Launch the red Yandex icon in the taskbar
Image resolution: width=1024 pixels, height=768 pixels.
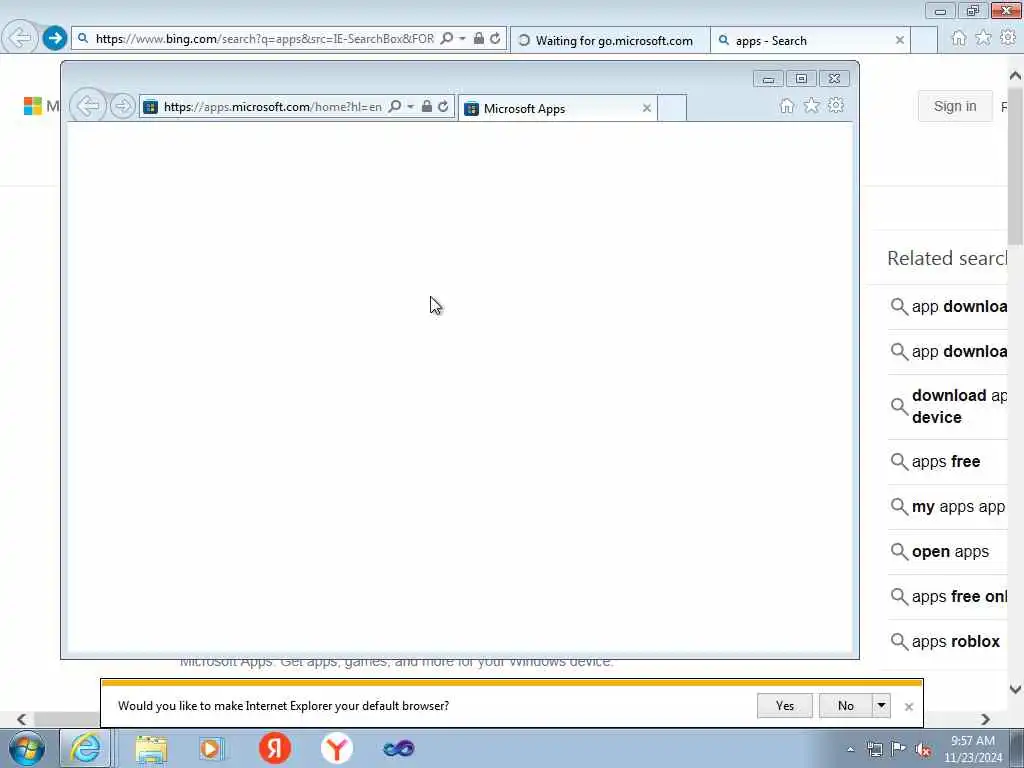point(275,748)
